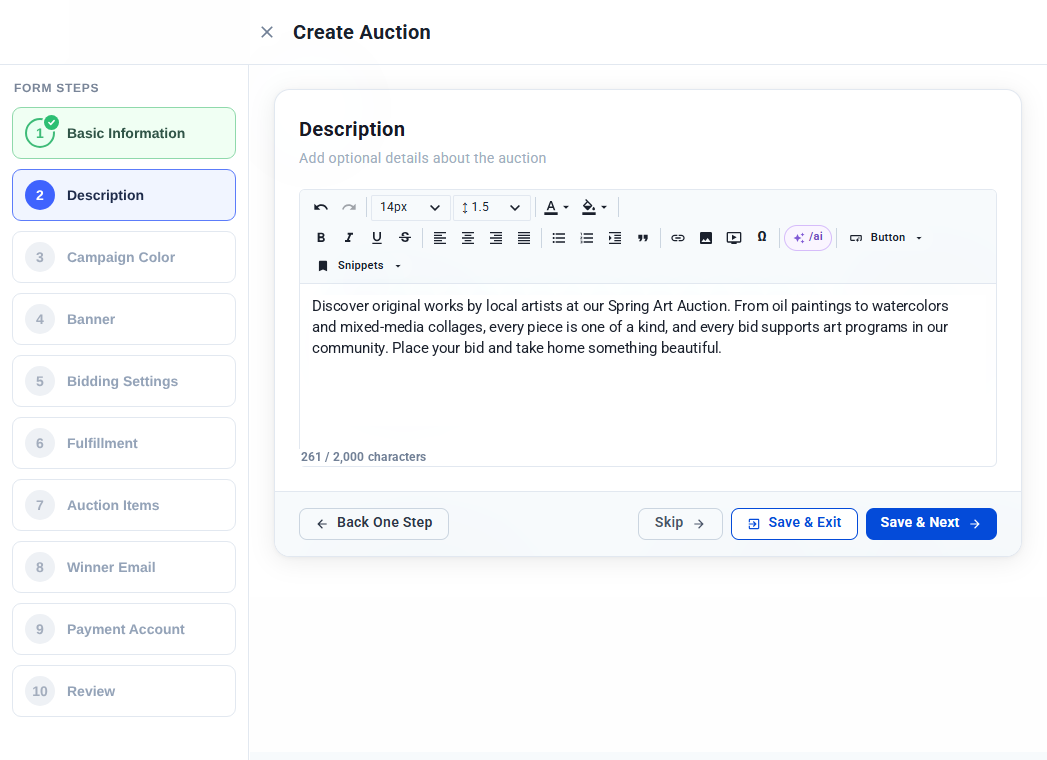The width and height of the screenshot is (1047, 760).
Task: Toggle underline formatting
Action: click(377, 238)
